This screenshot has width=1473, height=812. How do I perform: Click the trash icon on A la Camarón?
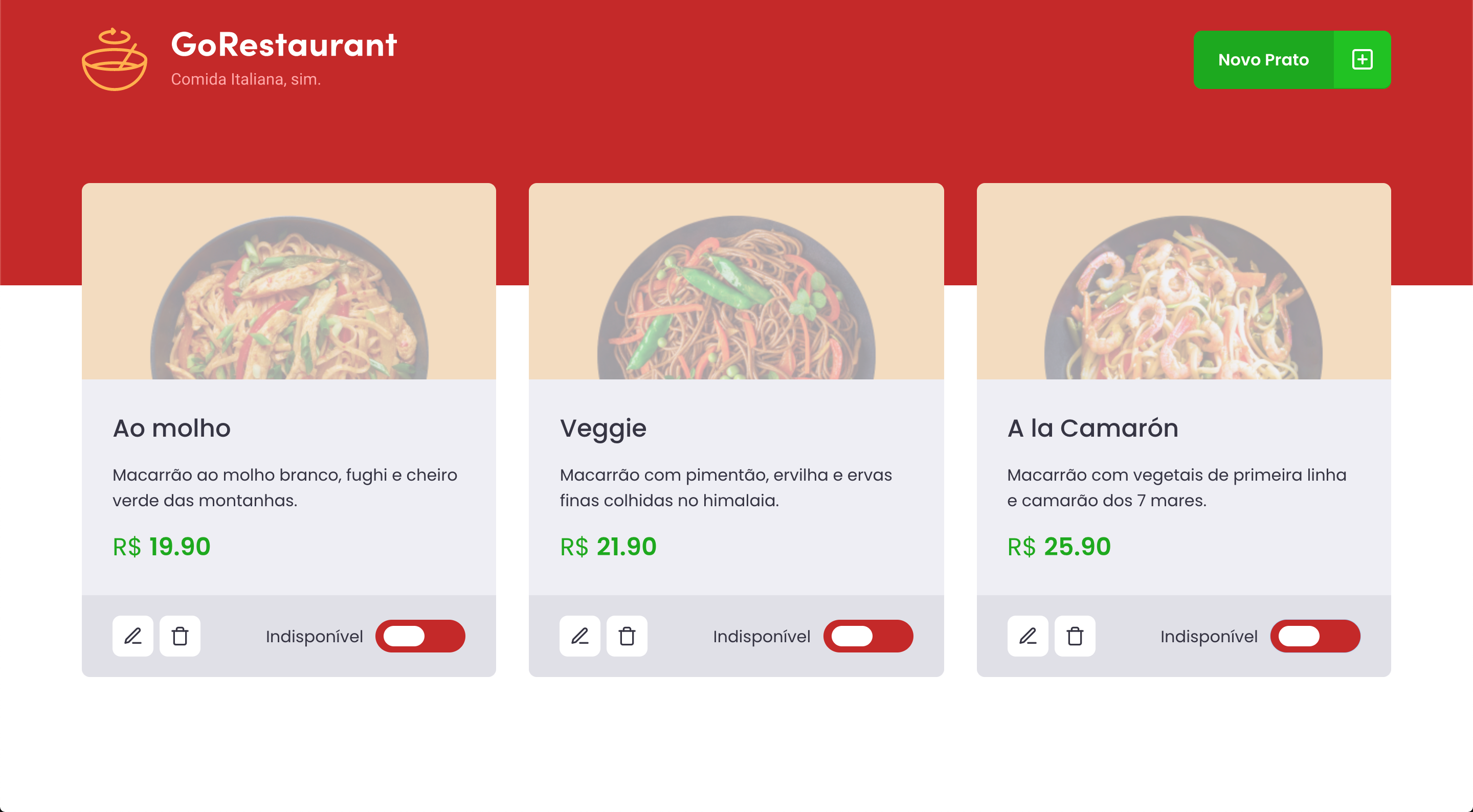tap(1075, 636)
